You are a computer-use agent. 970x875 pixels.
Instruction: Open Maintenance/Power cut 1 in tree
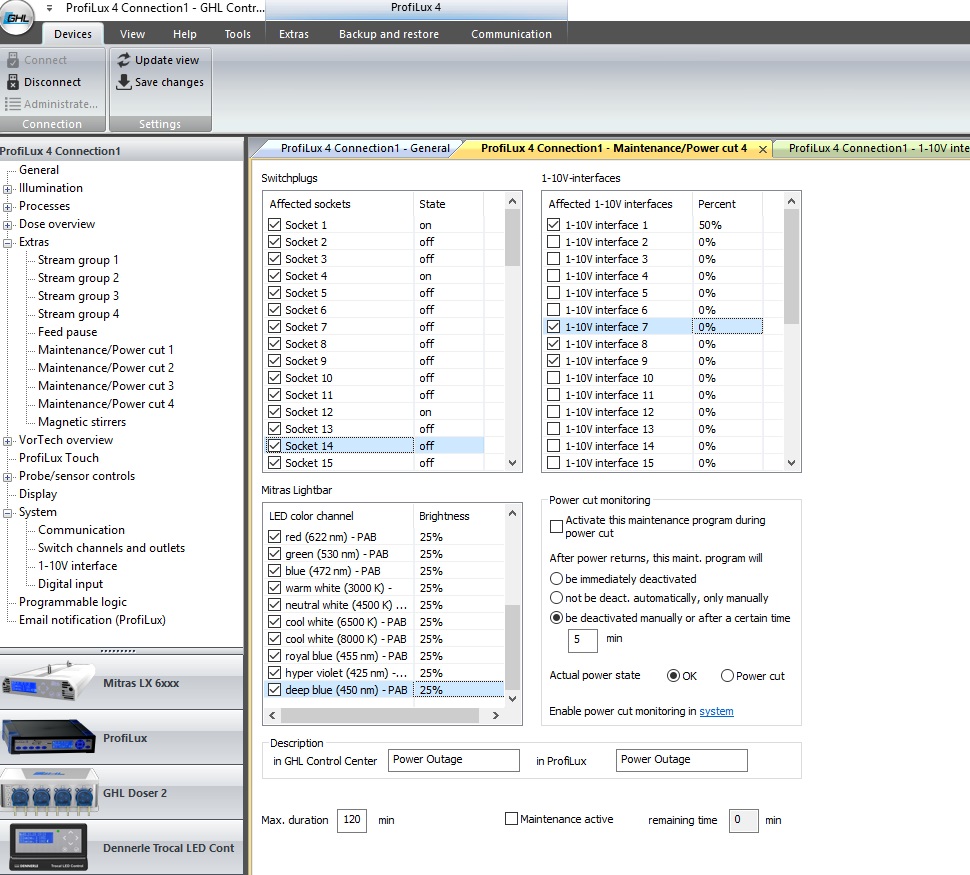[x=106, y=350]
